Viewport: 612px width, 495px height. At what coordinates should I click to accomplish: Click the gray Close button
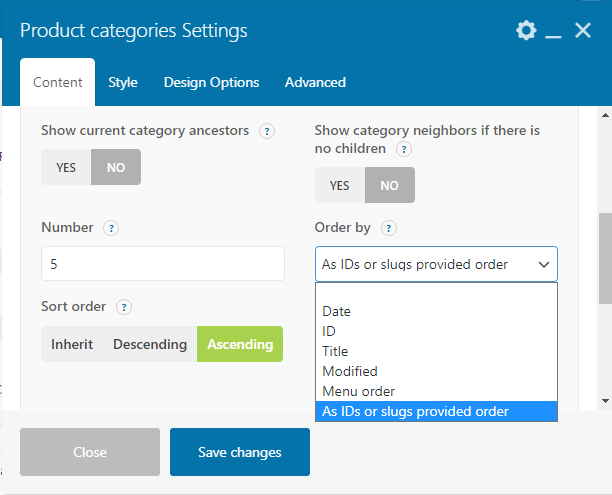[x=90, y=452]
